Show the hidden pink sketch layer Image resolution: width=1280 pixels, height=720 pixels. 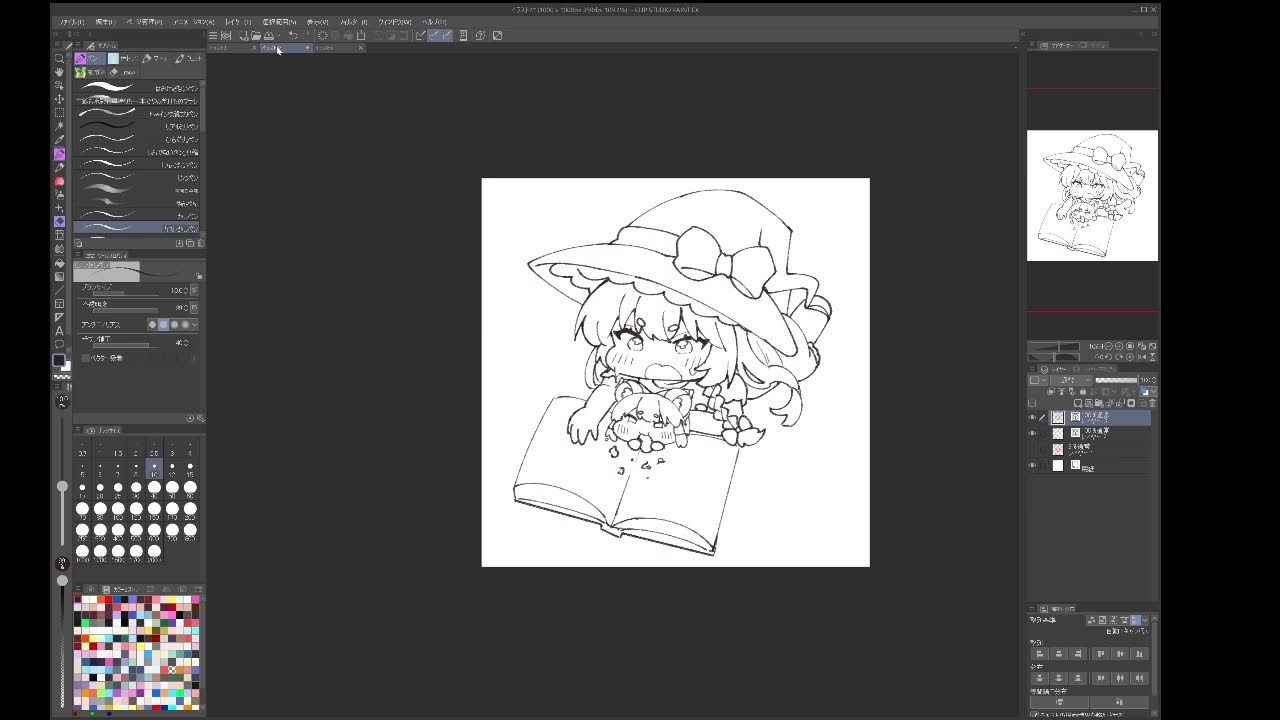1032,449
